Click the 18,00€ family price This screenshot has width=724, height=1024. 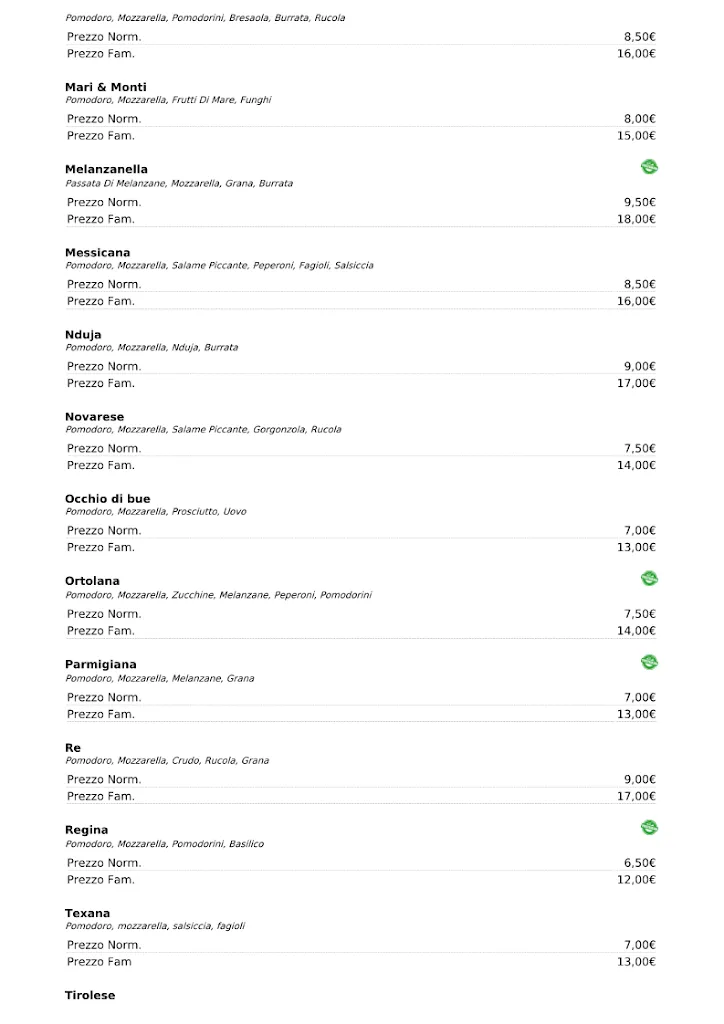(636, 219)
